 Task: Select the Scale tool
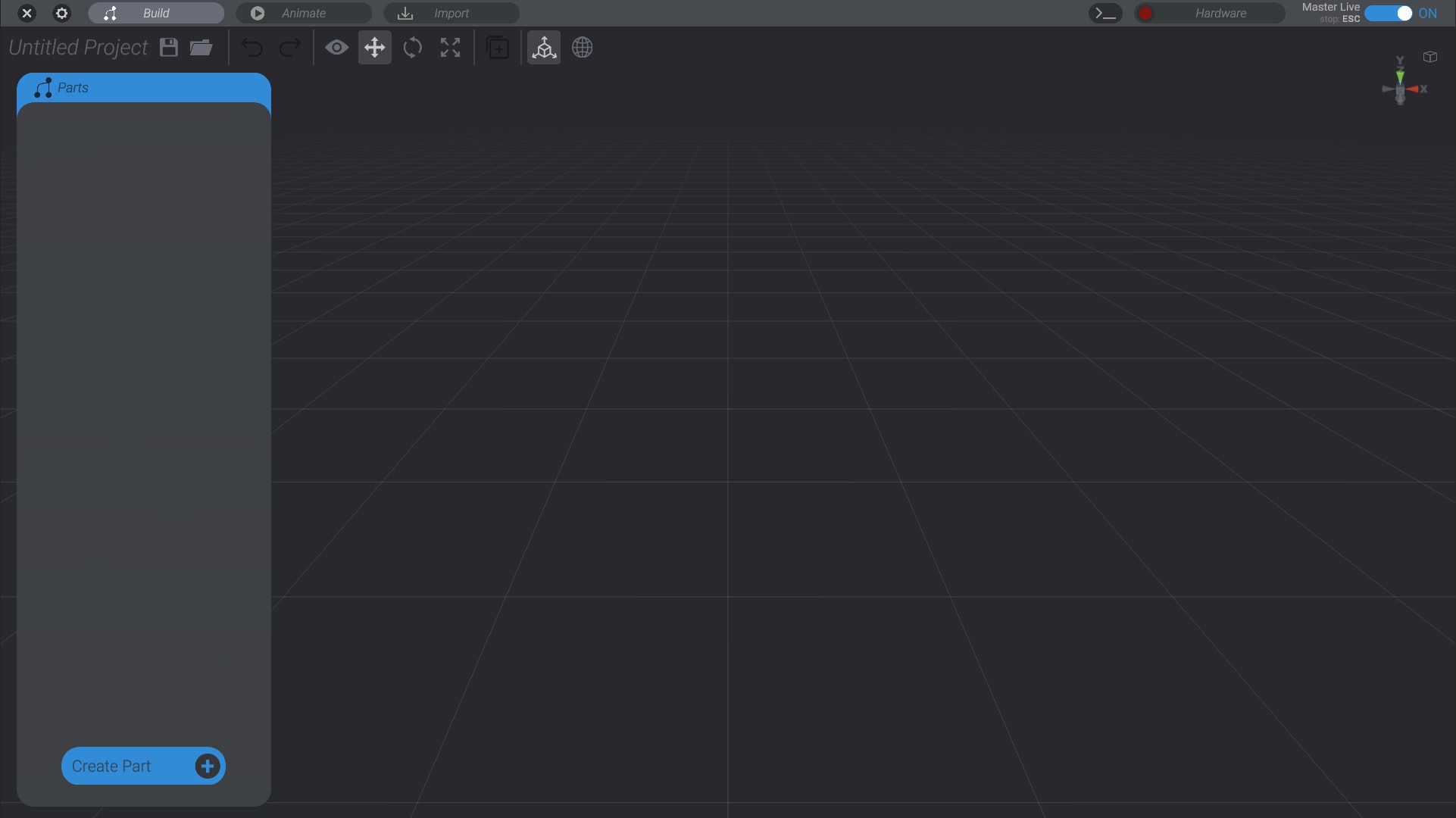pos(450,48)
